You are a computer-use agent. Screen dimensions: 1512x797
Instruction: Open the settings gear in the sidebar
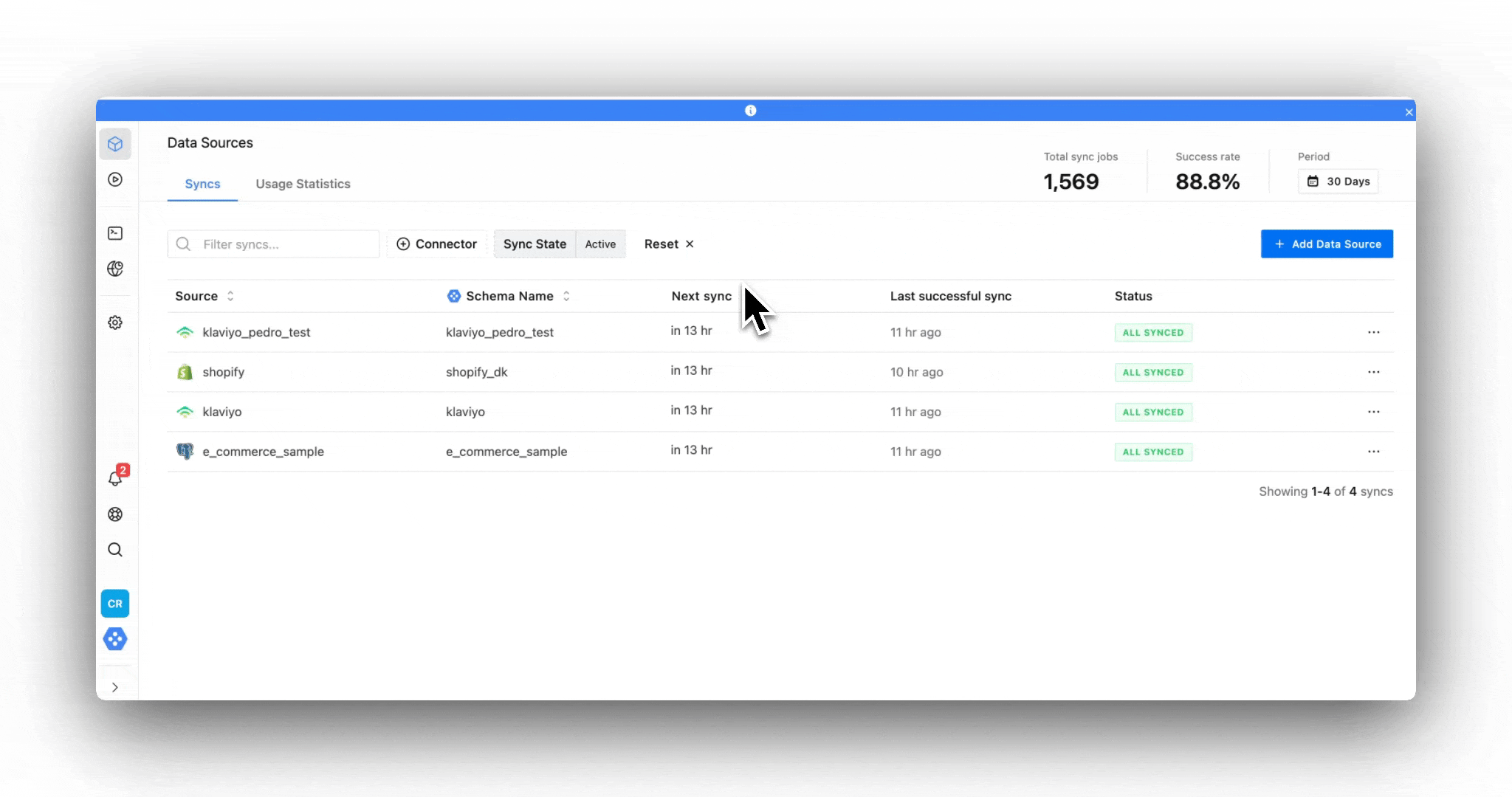(x=115, y=322)
